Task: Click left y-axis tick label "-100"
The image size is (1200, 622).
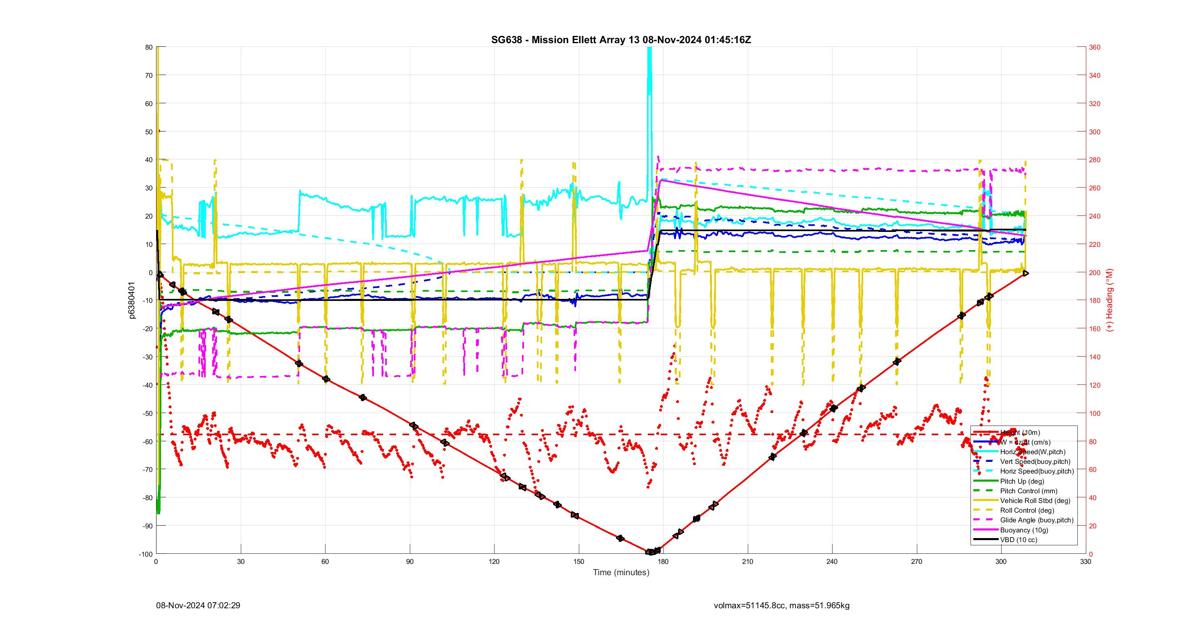Action: click(x=145, y=554)
